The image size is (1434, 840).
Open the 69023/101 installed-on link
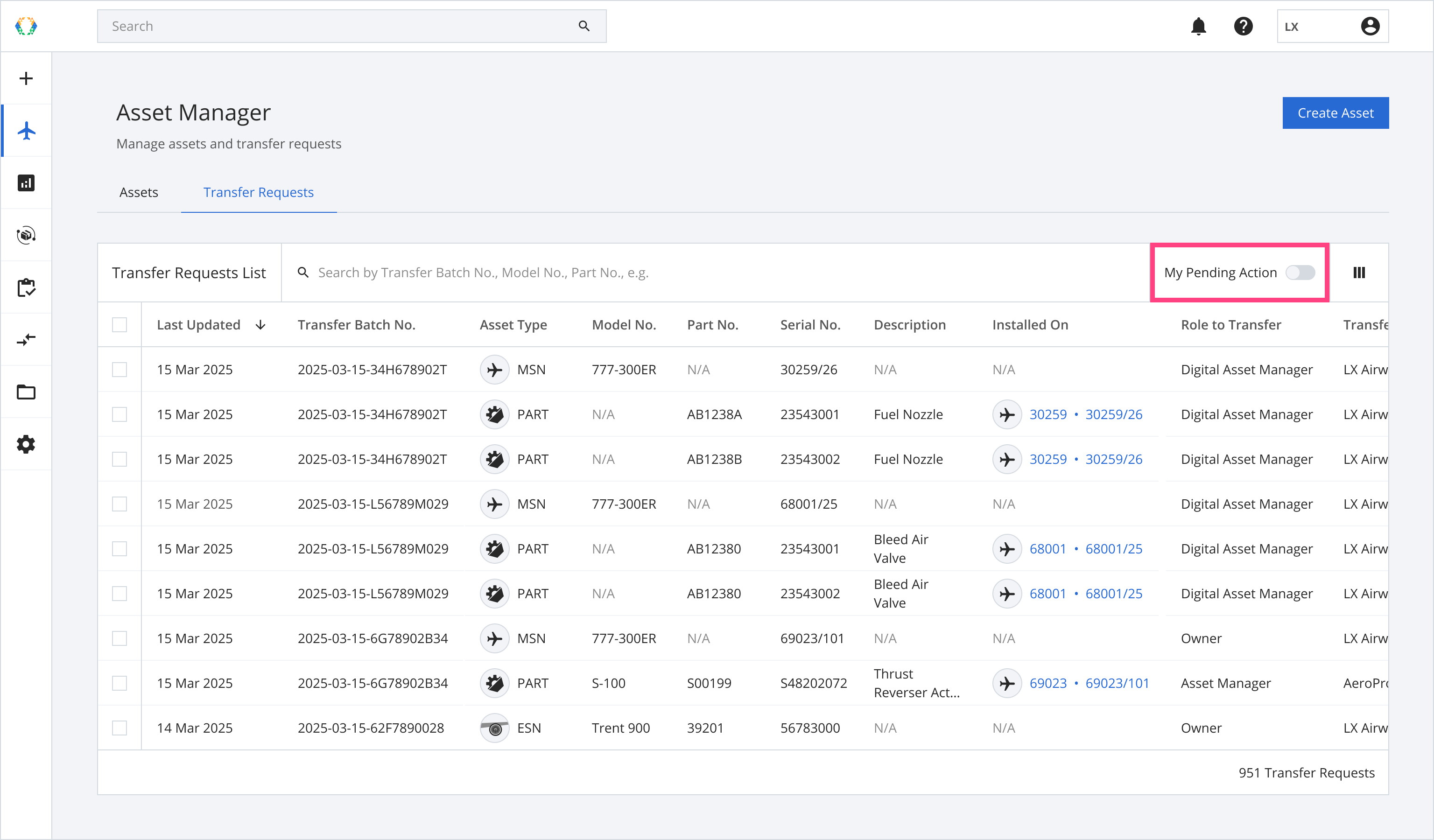1117,683
